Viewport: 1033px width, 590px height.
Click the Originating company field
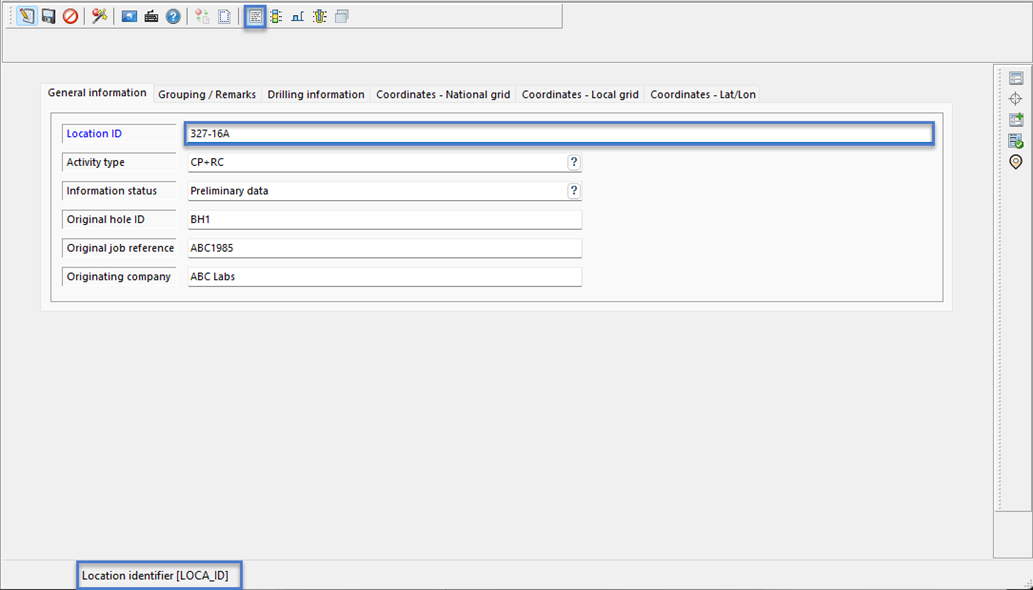click(x=383, y=277)
